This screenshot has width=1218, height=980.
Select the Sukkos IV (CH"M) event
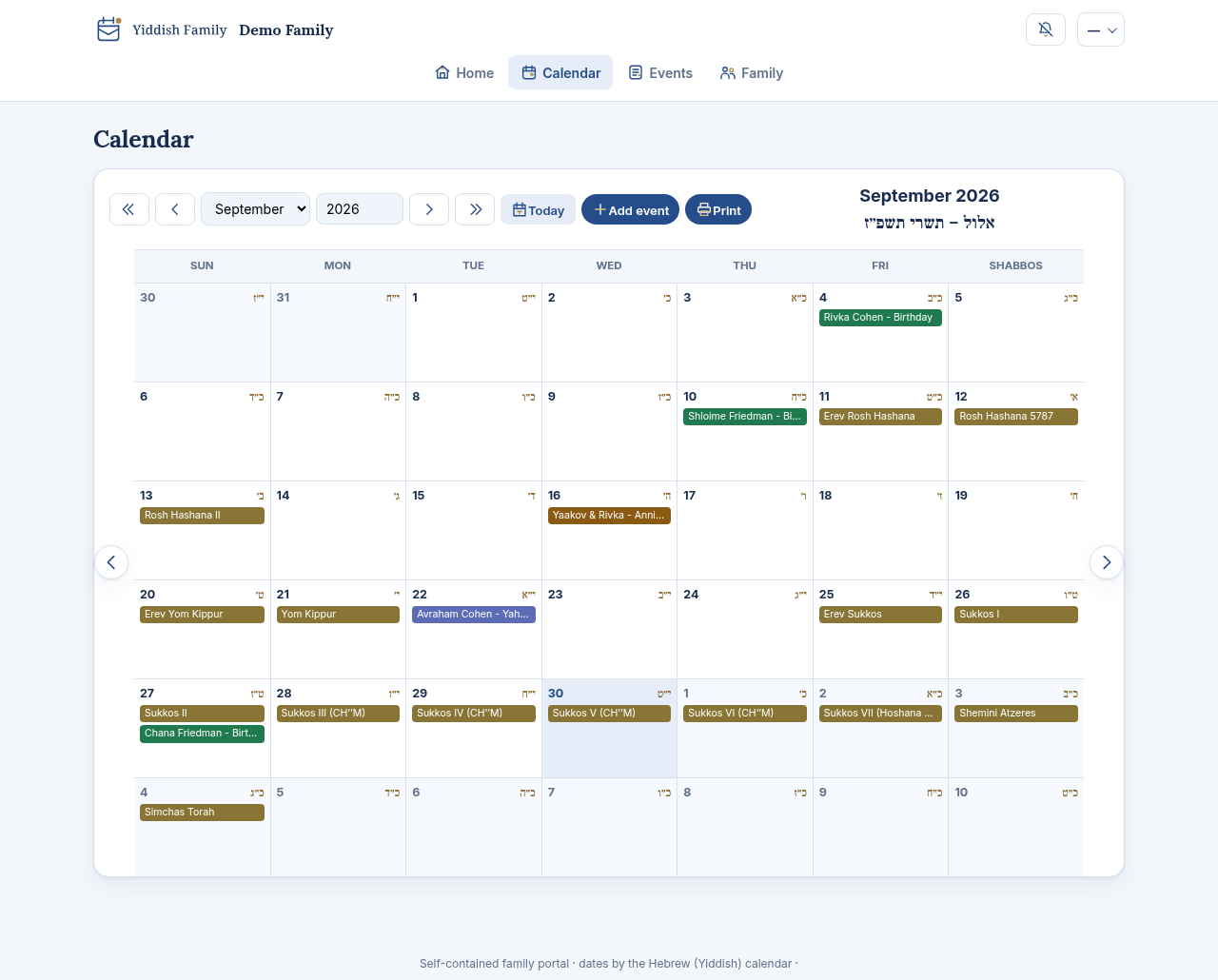tap(474, 714)
